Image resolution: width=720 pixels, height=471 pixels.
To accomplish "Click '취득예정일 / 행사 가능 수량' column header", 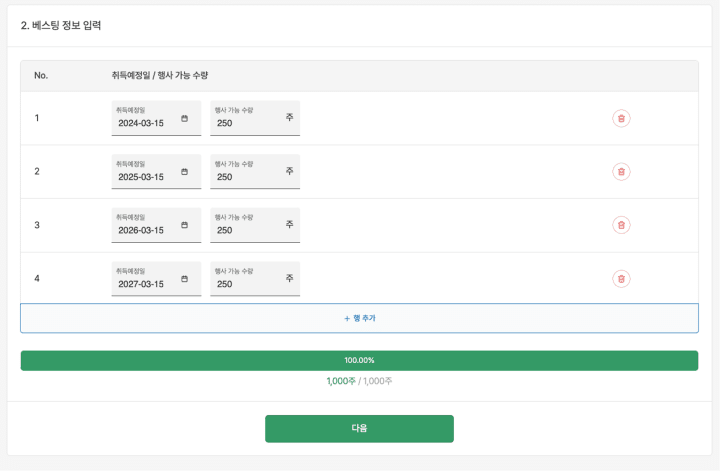I will click(x=160, y=75).
